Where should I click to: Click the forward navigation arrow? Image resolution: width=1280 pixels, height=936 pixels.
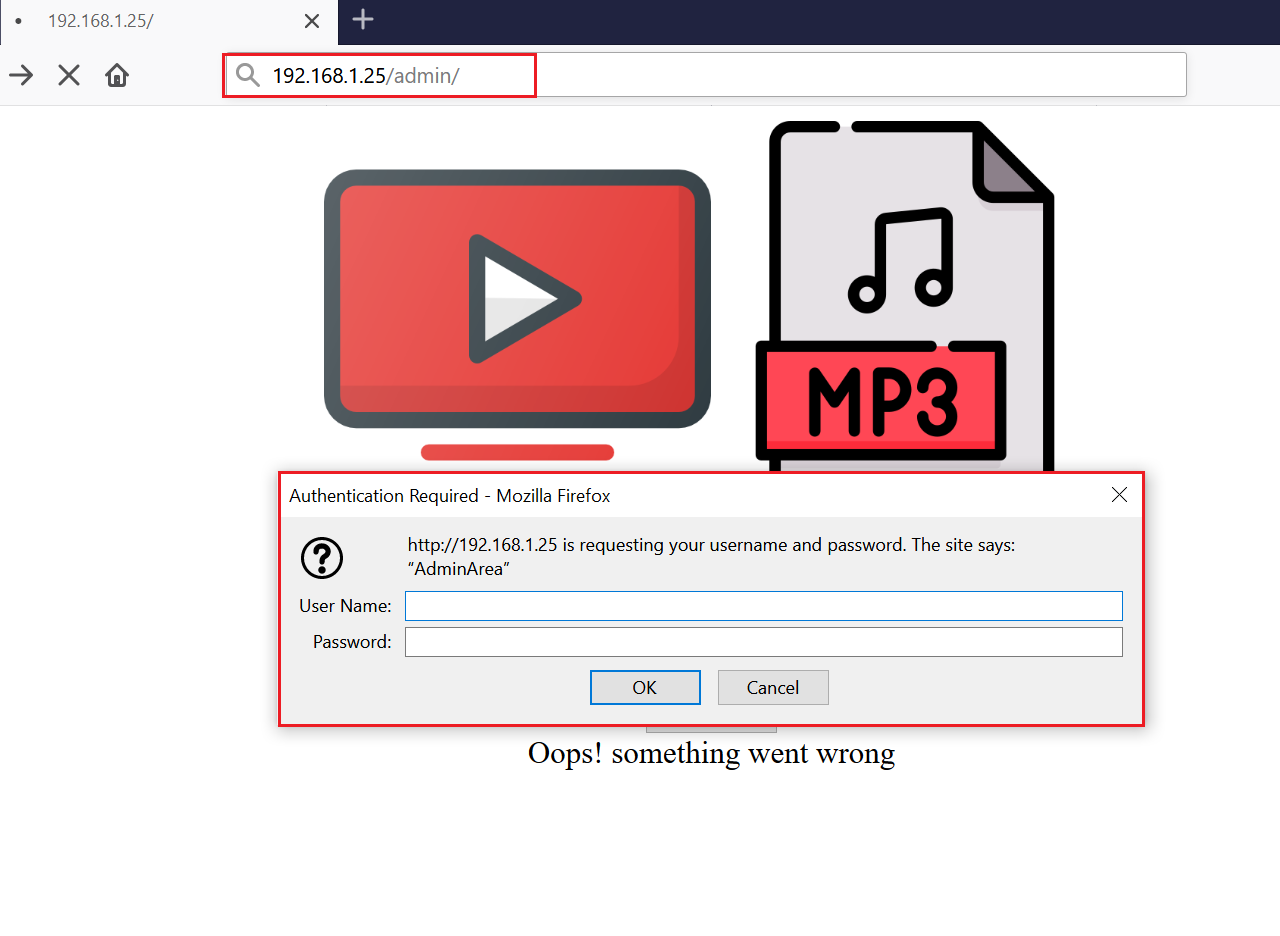[x=21, y=75]
